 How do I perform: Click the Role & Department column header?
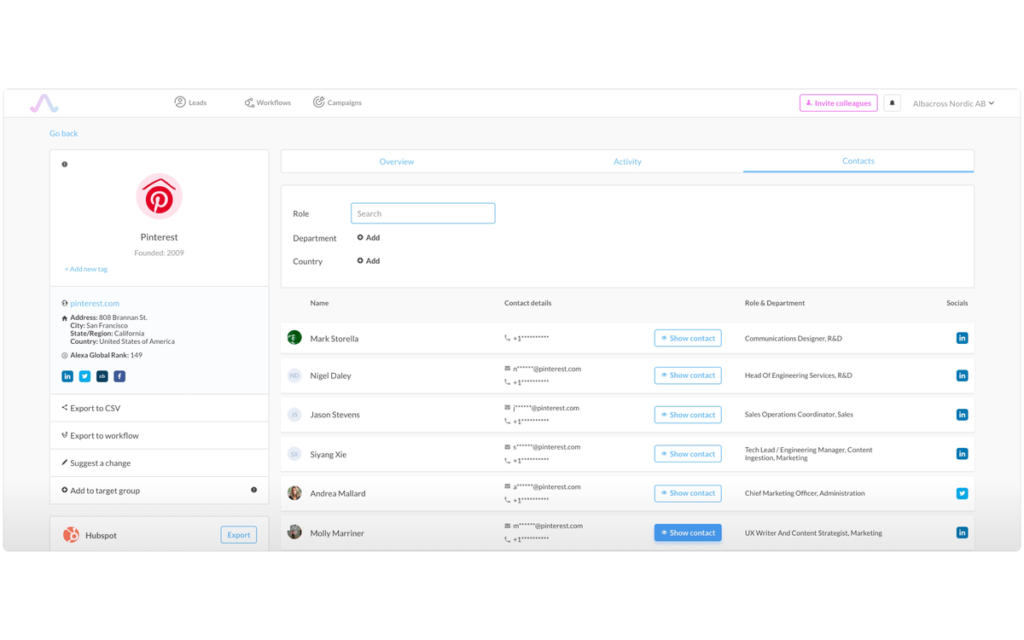tap(775, 303)
